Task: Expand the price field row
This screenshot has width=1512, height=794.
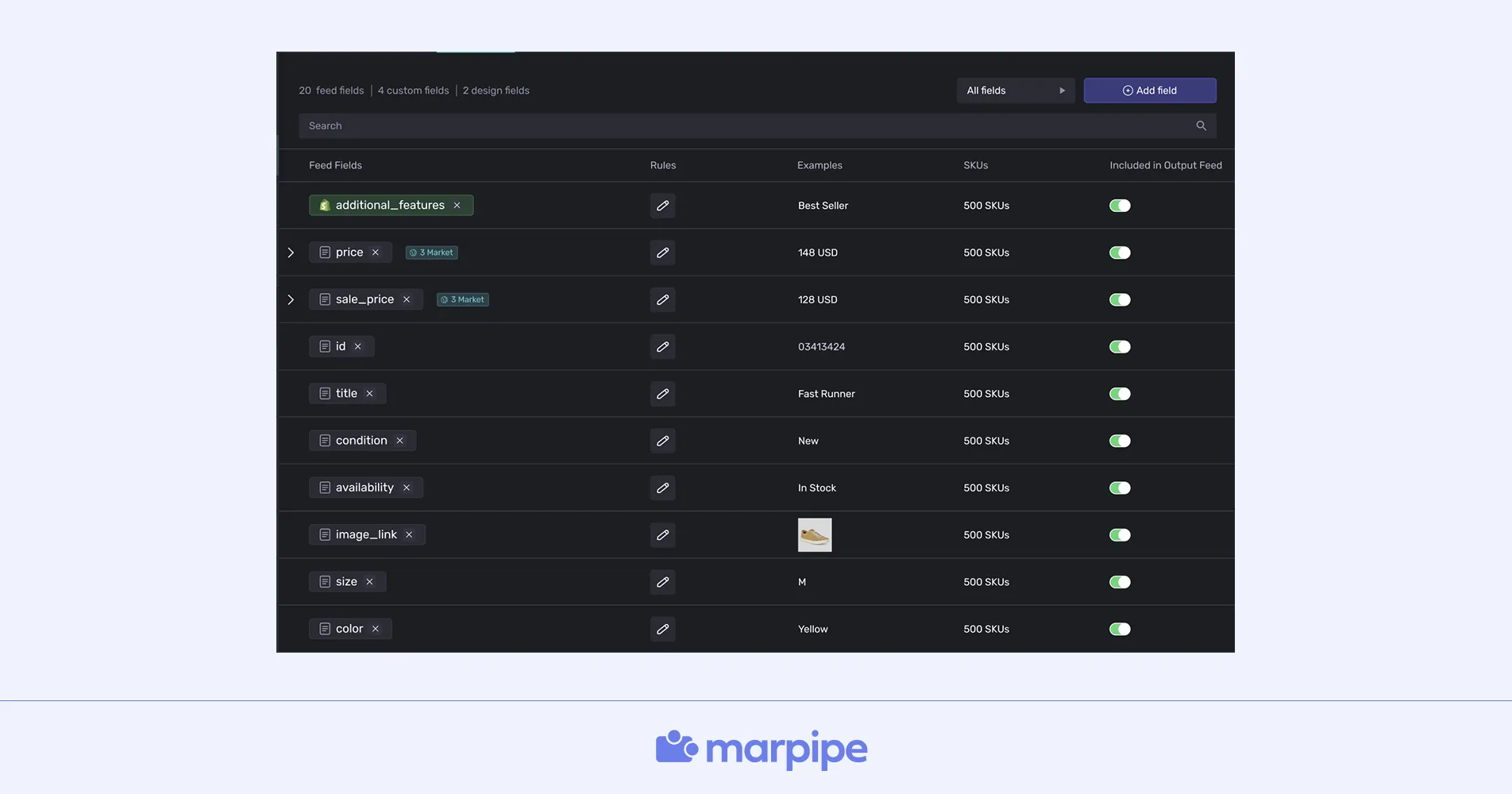Action: [x=291, y=252]
